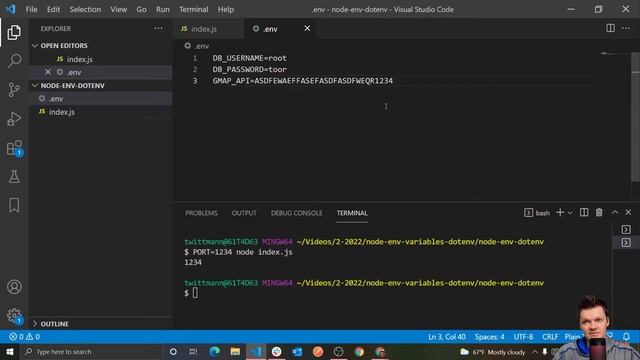This screenshot has height=360, width=640.
Task: Create a new terminal with plus icon
Action: (560, 212)
